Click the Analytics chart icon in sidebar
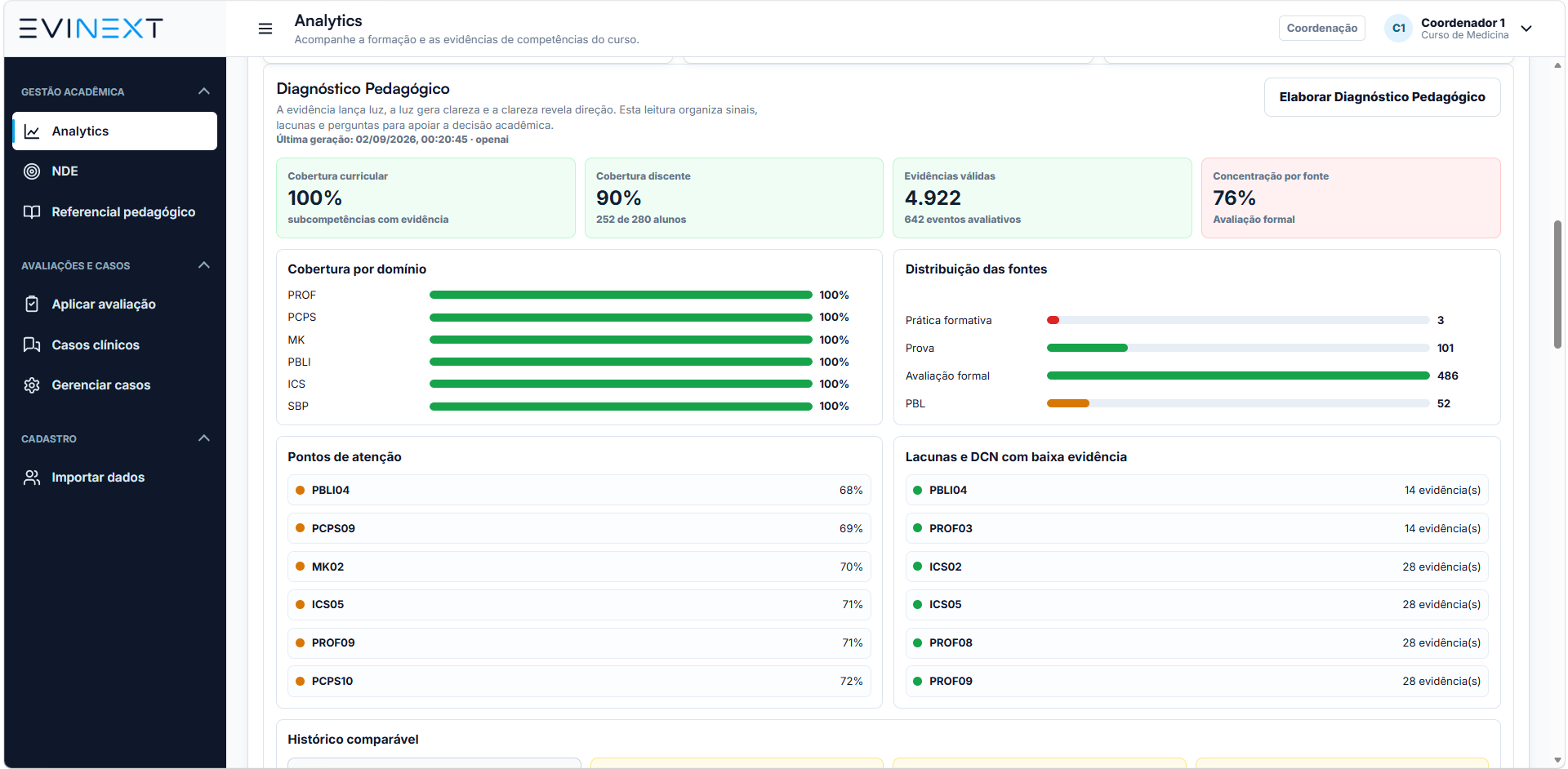 pyautogui.click(x=32, y=131)
